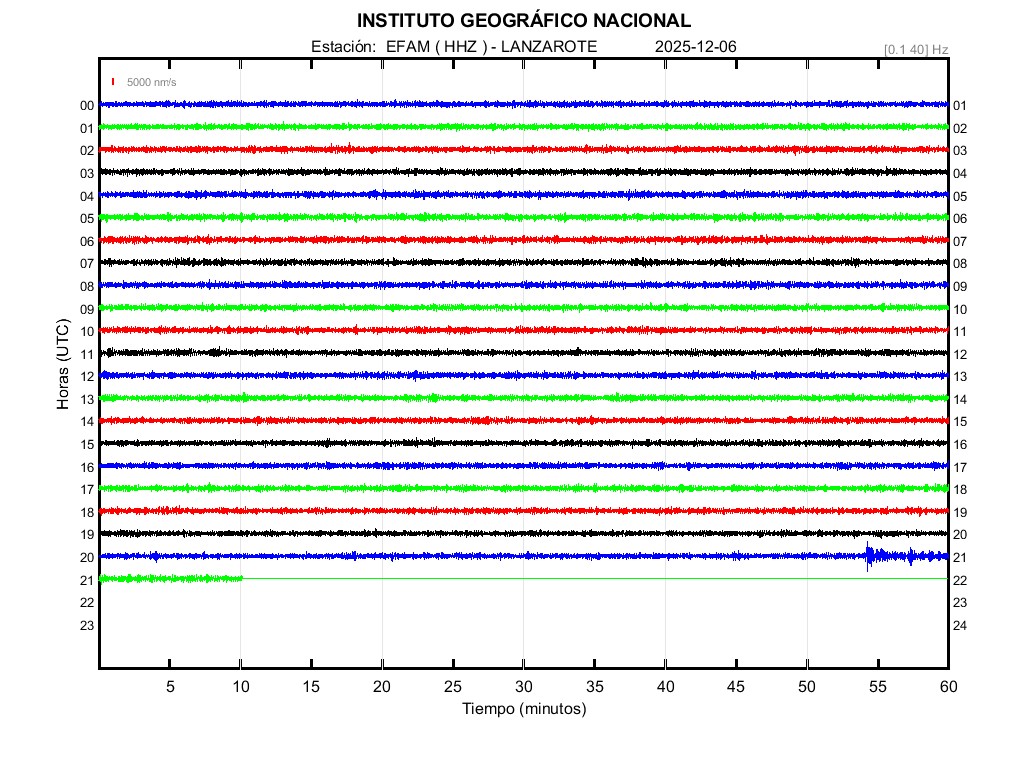Image resolution: width=1024 pixels, height=768 pixels.
Task: Select the right-side hour label 22
Action: click(x=959, y=580)
